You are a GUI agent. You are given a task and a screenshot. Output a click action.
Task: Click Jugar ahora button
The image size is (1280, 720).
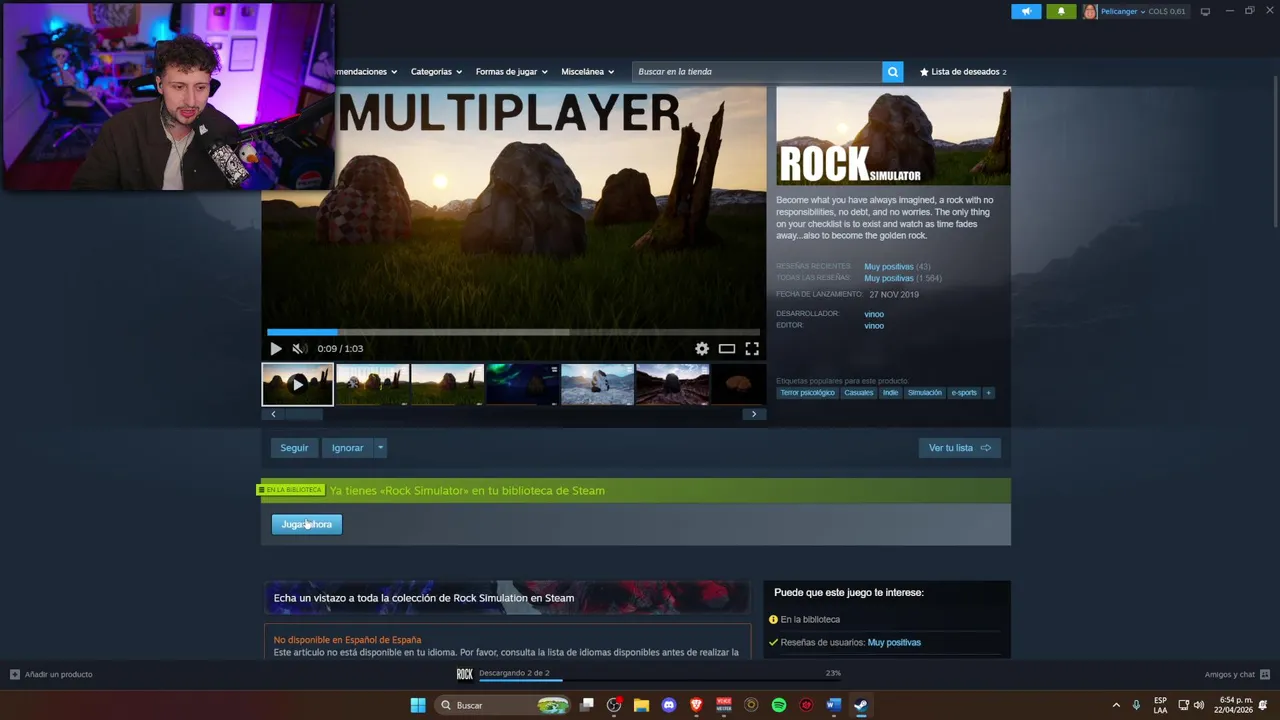click(306, 524)
